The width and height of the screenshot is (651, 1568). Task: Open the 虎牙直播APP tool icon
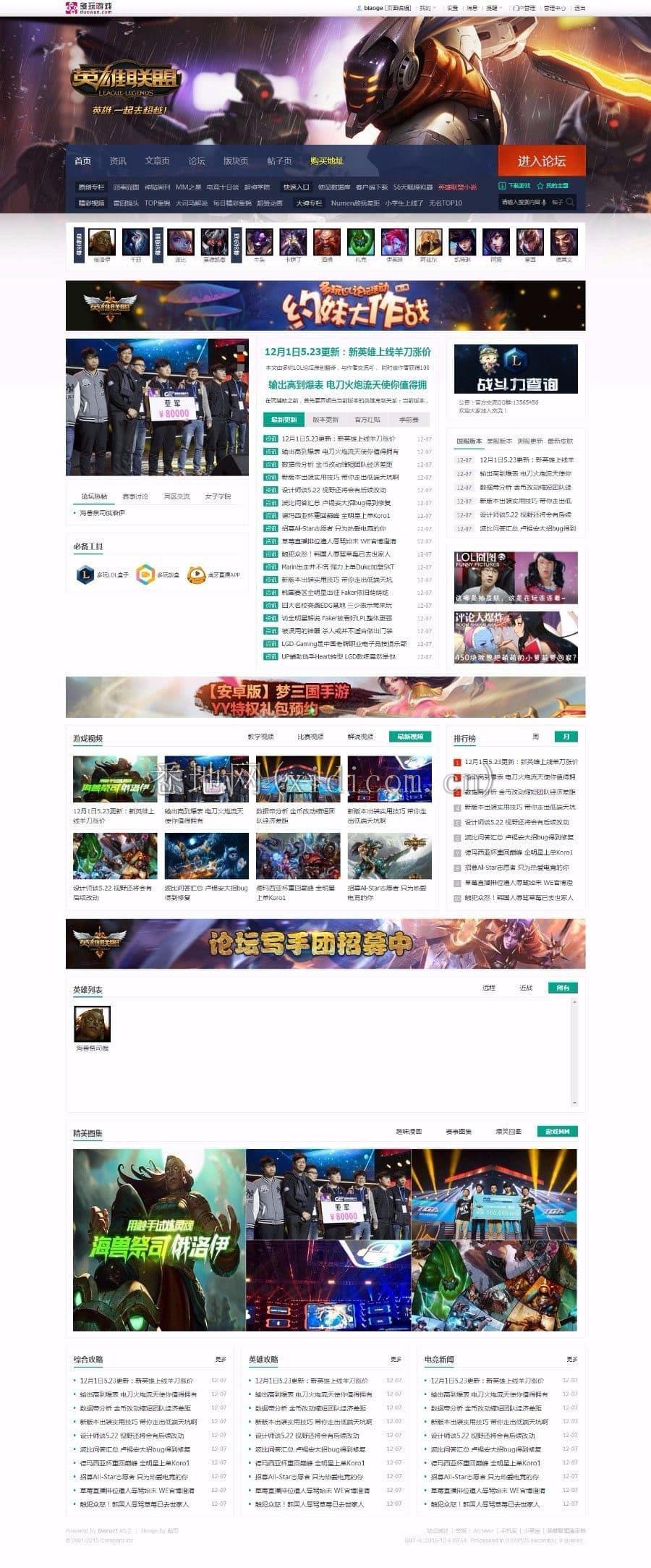click(x=197, y=575)
